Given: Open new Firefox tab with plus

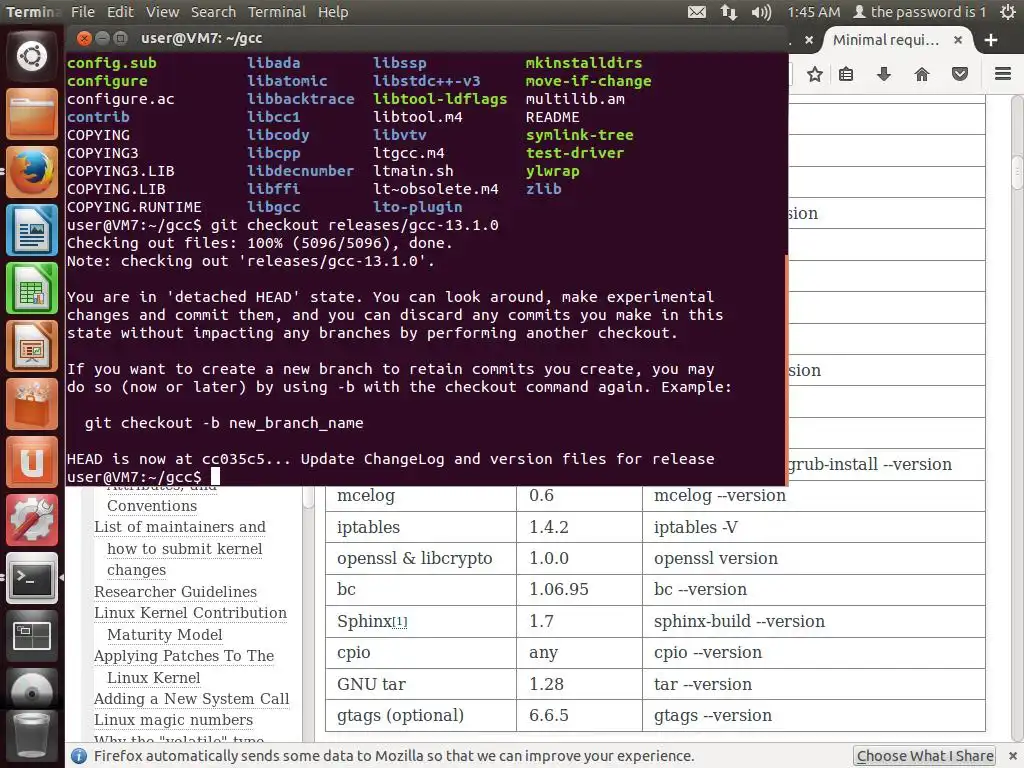Looking at the screenshot, I should point(991,40).
